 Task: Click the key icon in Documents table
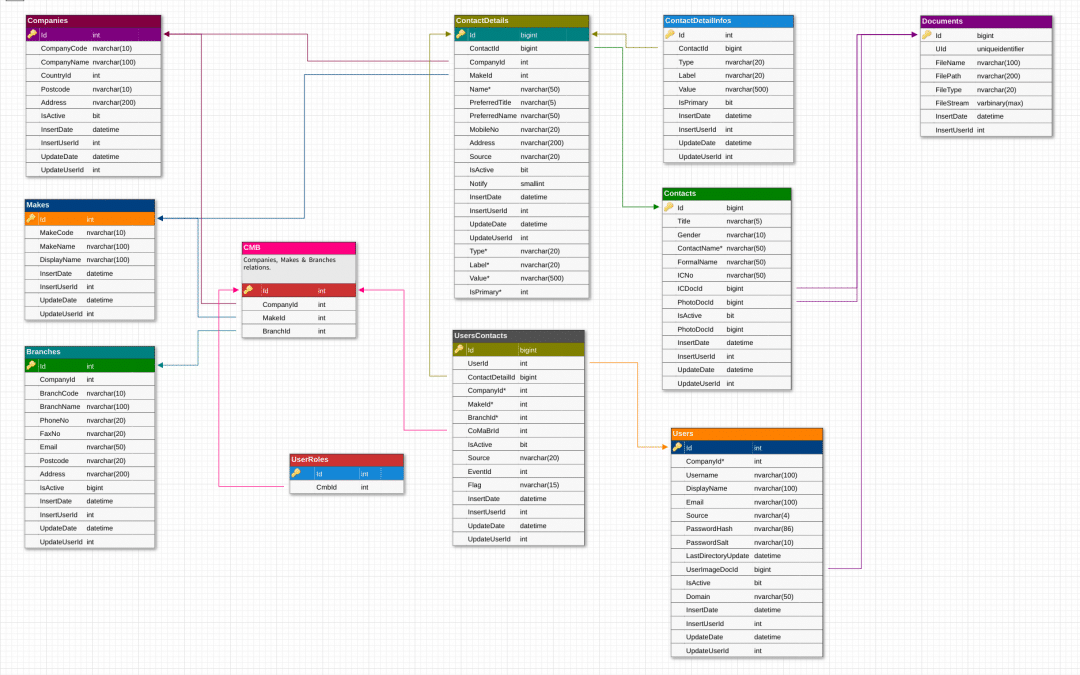click(x=927, y=35)
